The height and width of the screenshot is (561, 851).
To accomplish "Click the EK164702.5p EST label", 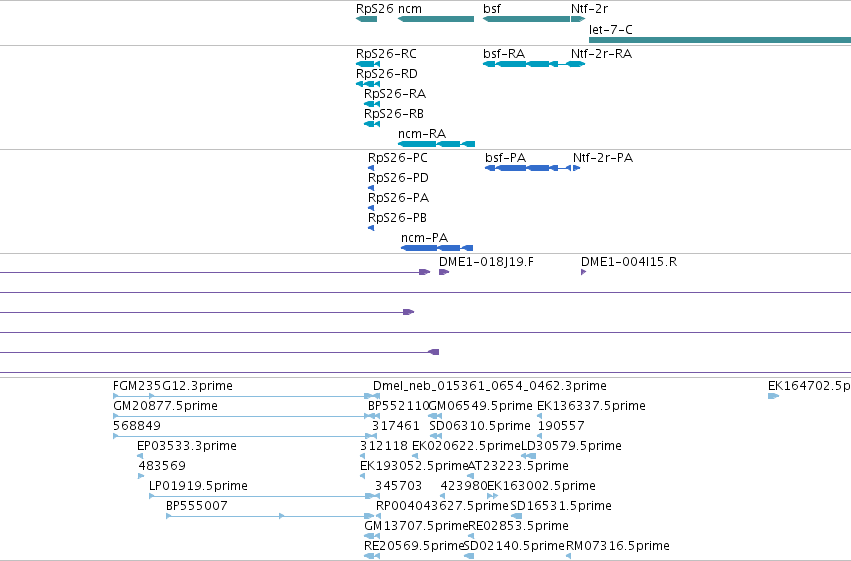I will [809, 386].
